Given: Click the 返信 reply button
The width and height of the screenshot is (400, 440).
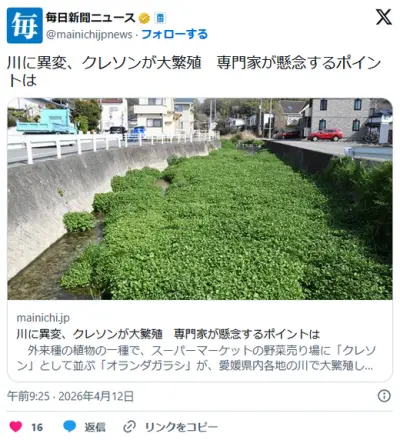Looking at the screenshot, I should [x=95, y=427].
